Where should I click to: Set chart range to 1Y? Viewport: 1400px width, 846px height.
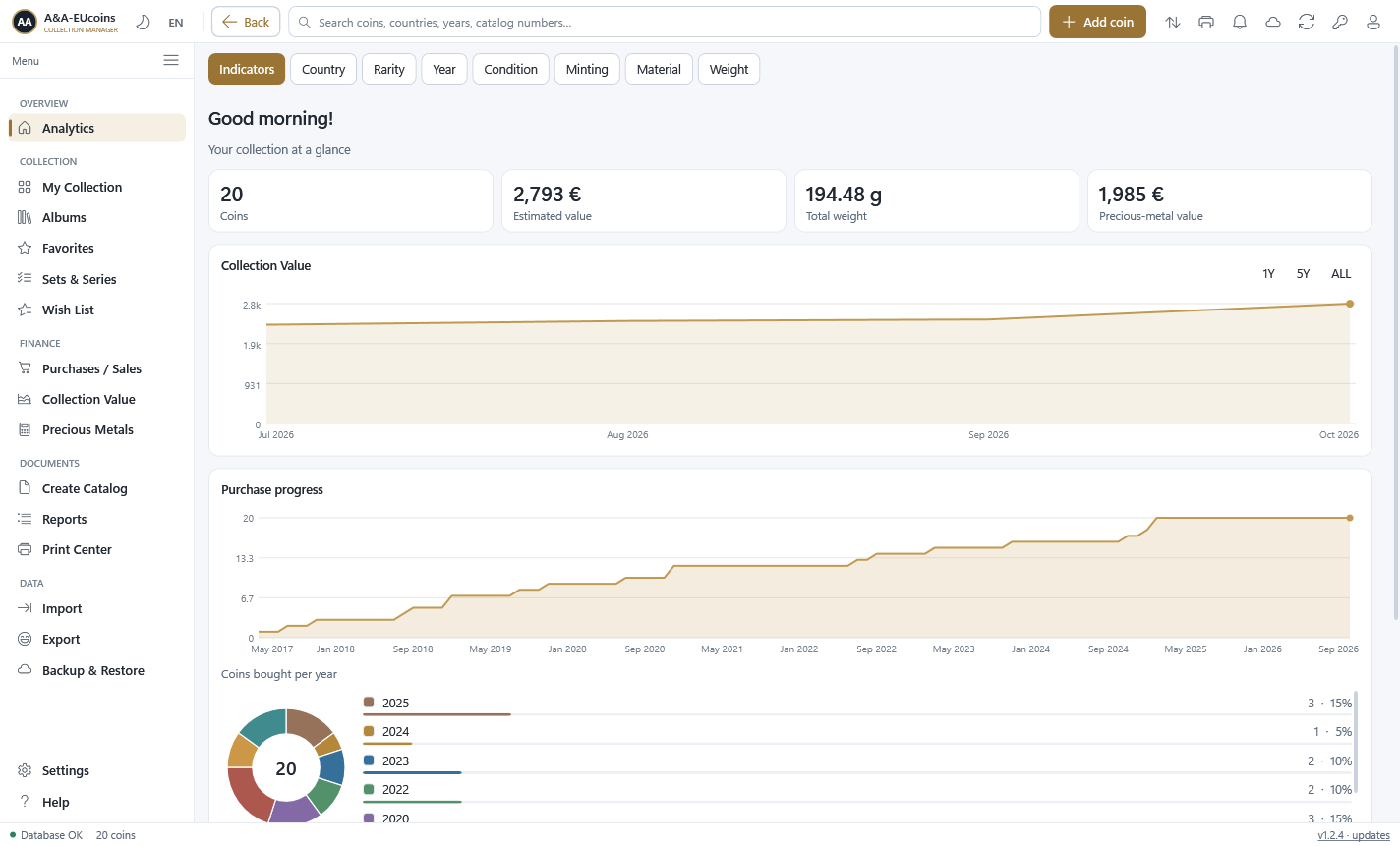[1268, 274]
